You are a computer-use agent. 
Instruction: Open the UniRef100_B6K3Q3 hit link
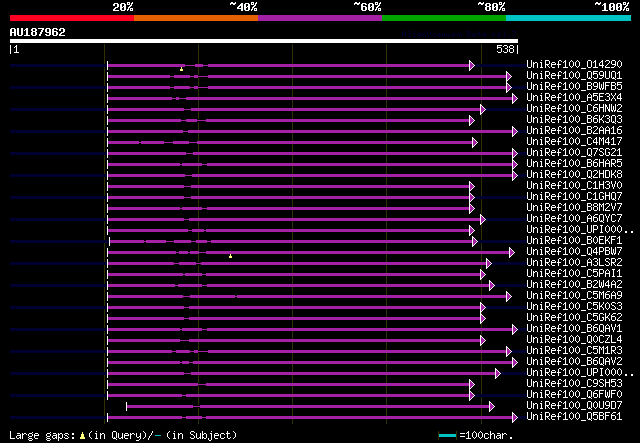point(574,119)
